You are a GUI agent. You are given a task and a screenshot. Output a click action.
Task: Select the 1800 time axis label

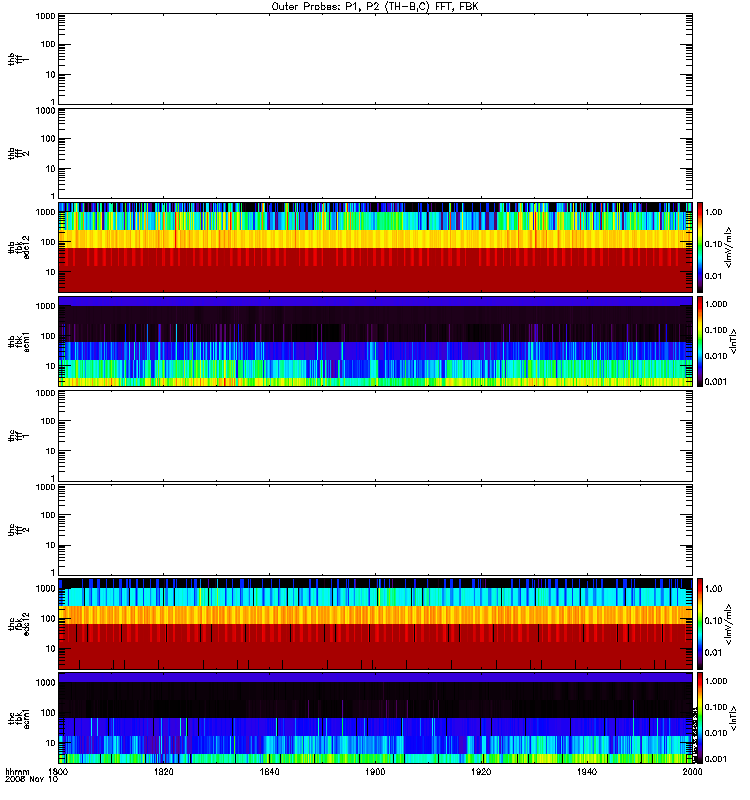(x=58, y=771)
